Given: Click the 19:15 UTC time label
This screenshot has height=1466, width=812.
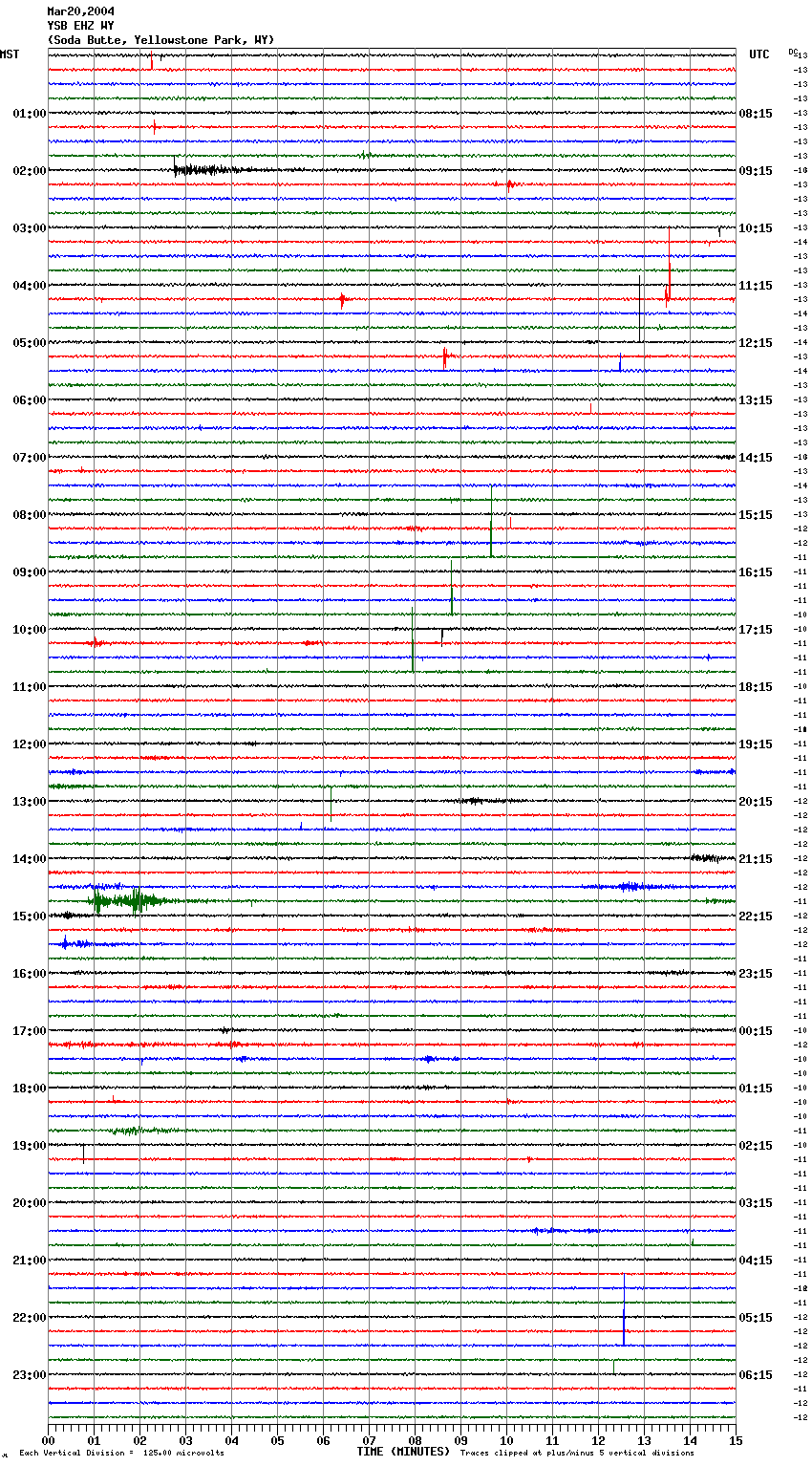Looking at the screenshot, I should pyautogui.click(x=756, y=744).
